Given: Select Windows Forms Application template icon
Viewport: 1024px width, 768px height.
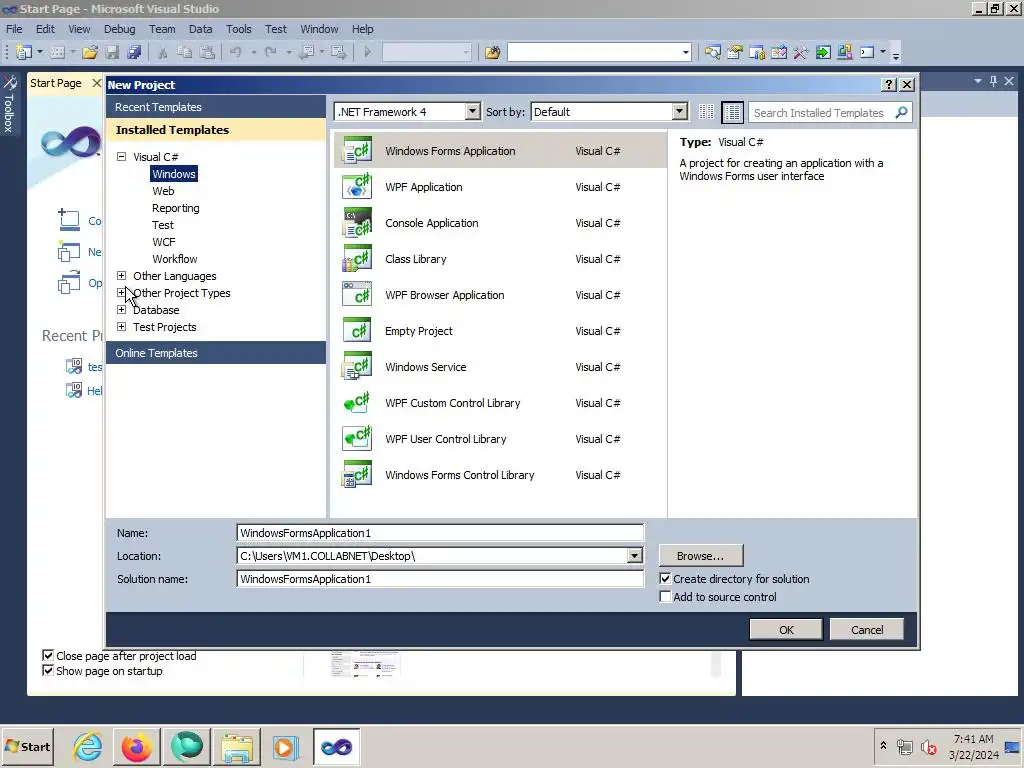Looking at the screenshot, I should click(x=357, y=151).
